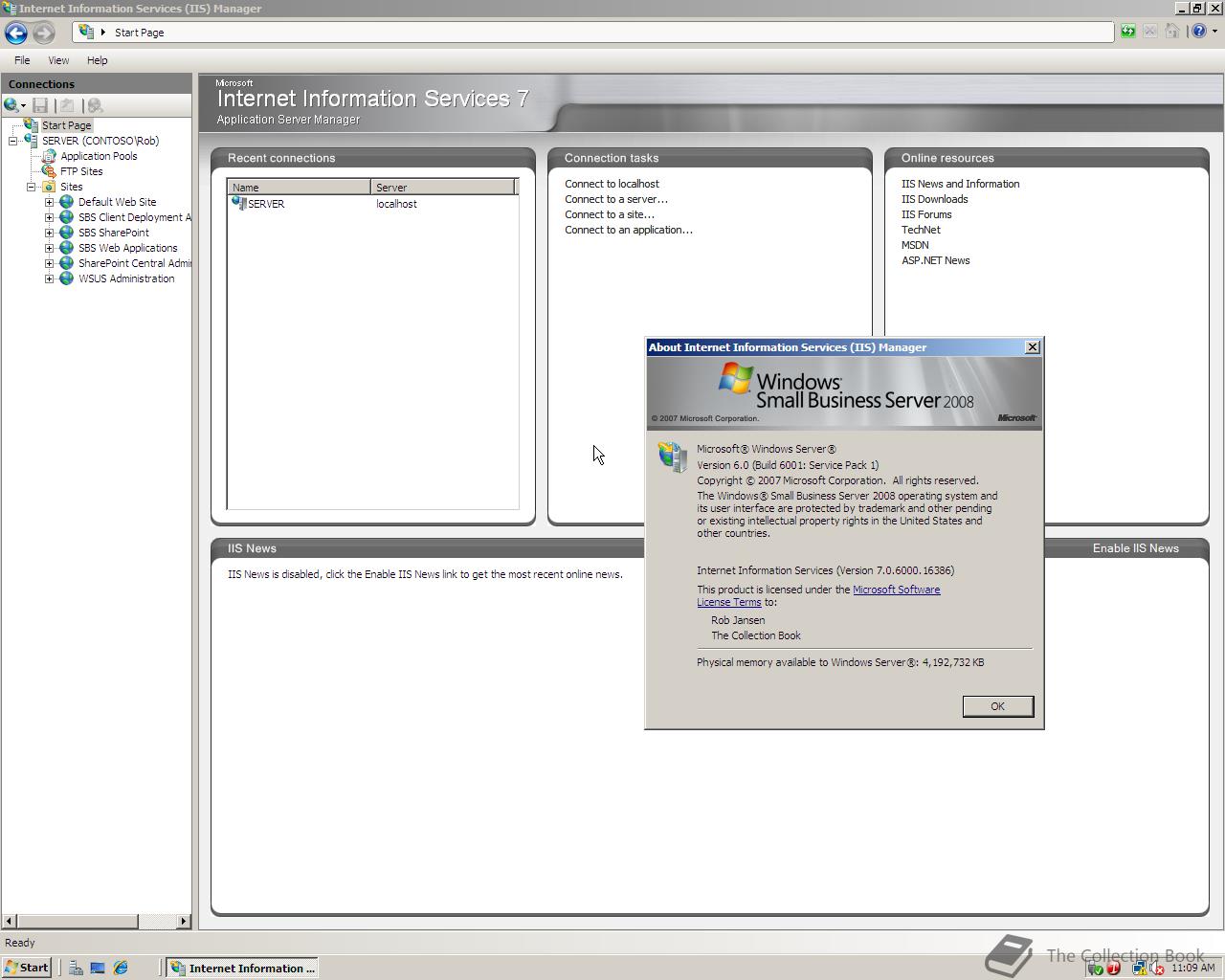The image size is (1225, 980).
Task: Close the About IIS Manager dialog
Action: (x=1032, y=347)
